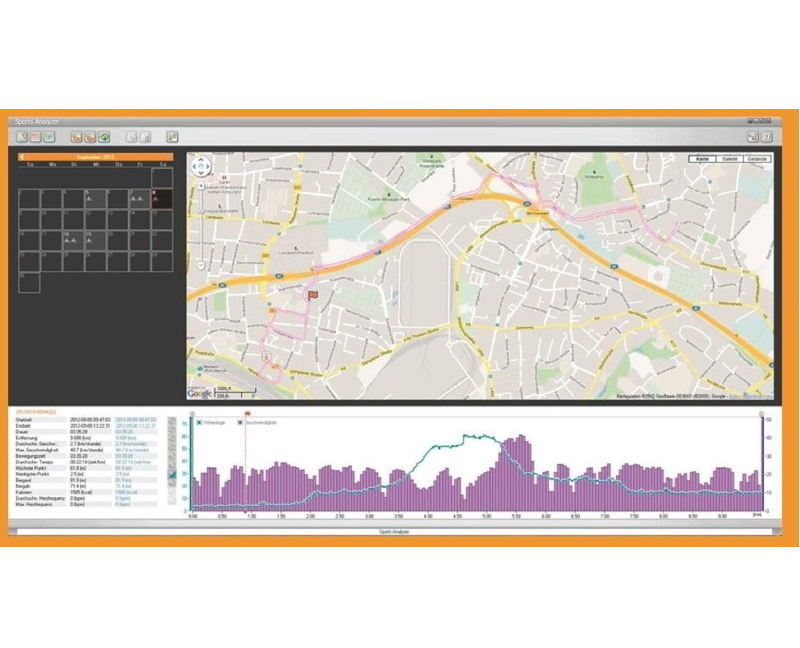Zoom out on the map with the minus button
This screenshot has width=800, height=648.
(x=201, y=266)
